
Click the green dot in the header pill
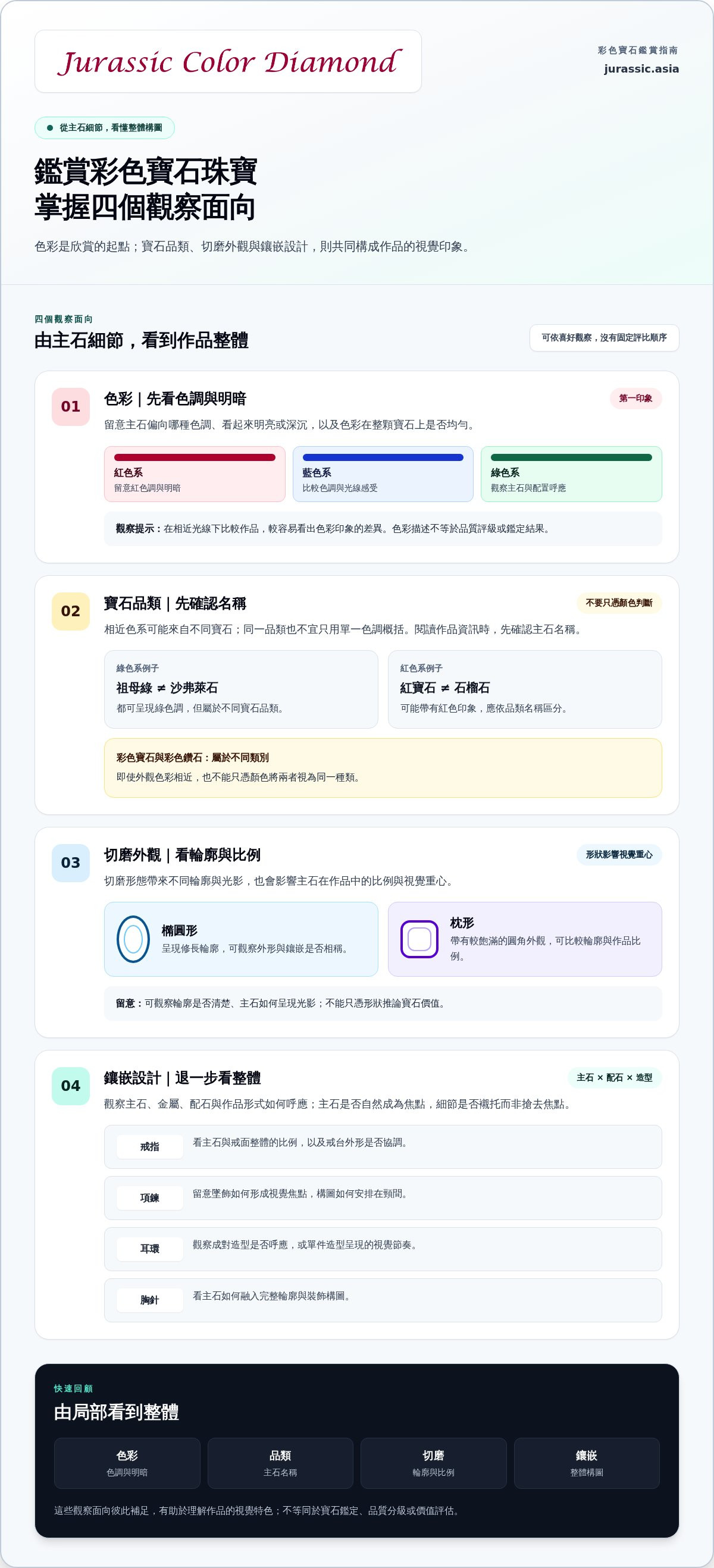[50, 128]
